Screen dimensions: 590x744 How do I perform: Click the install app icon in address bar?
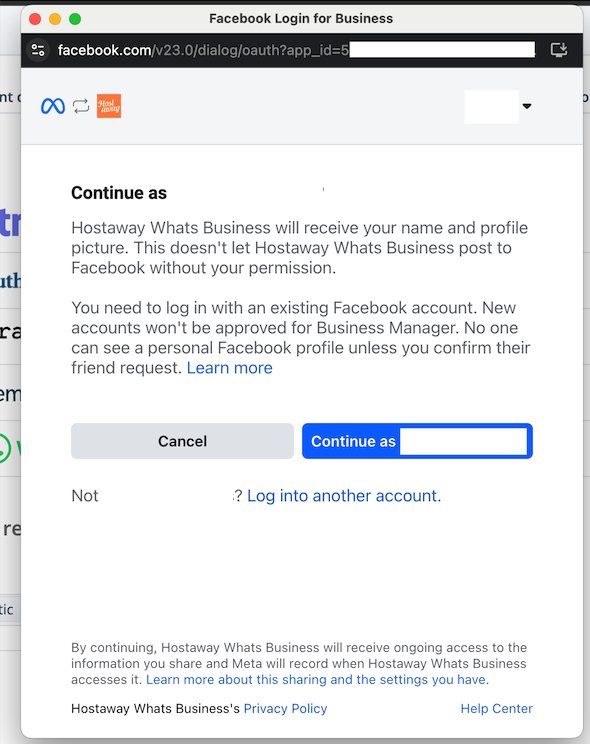coord(559,49)
